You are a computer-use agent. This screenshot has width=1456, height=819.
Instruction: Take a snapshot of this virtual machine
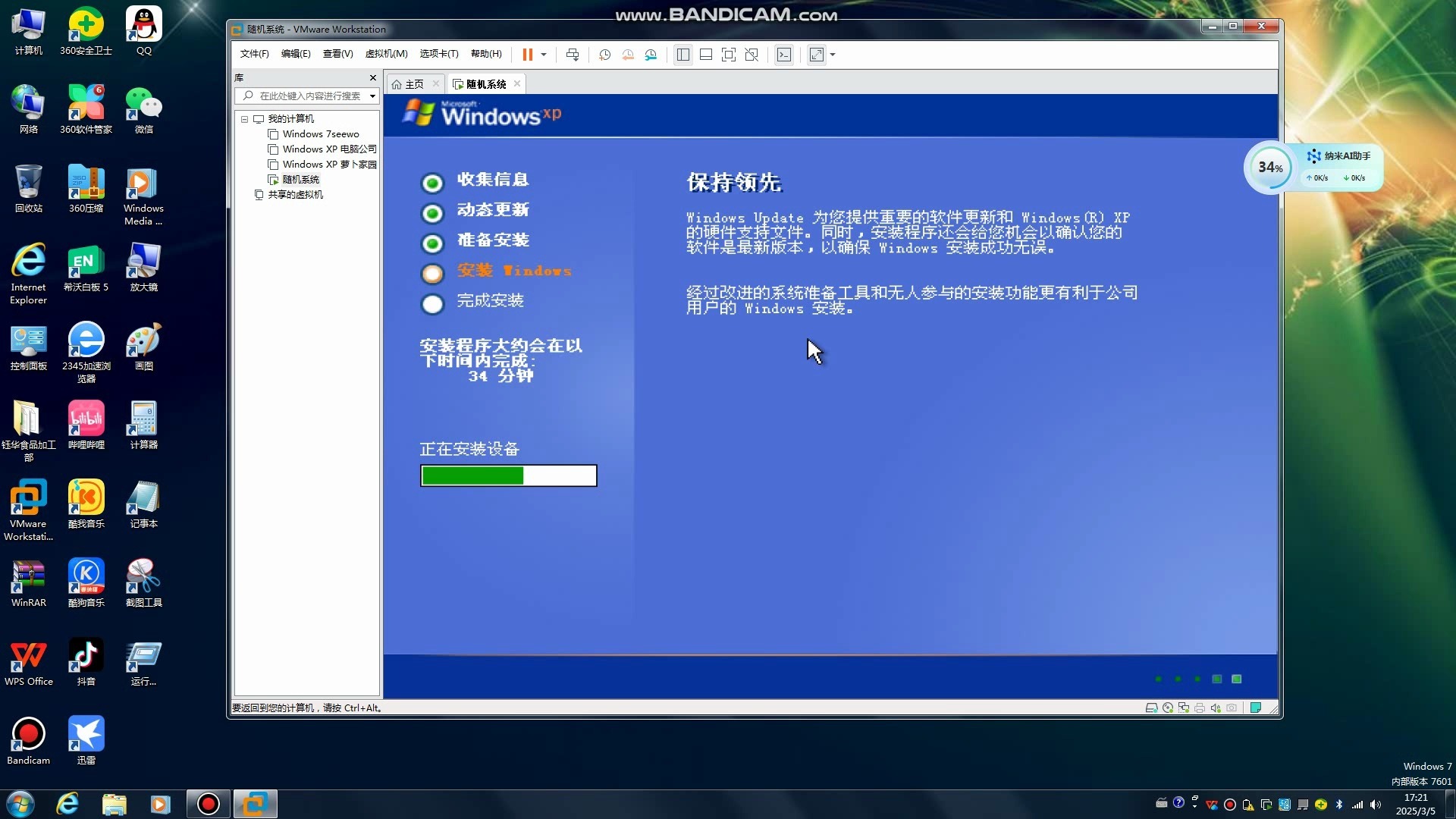604,55
